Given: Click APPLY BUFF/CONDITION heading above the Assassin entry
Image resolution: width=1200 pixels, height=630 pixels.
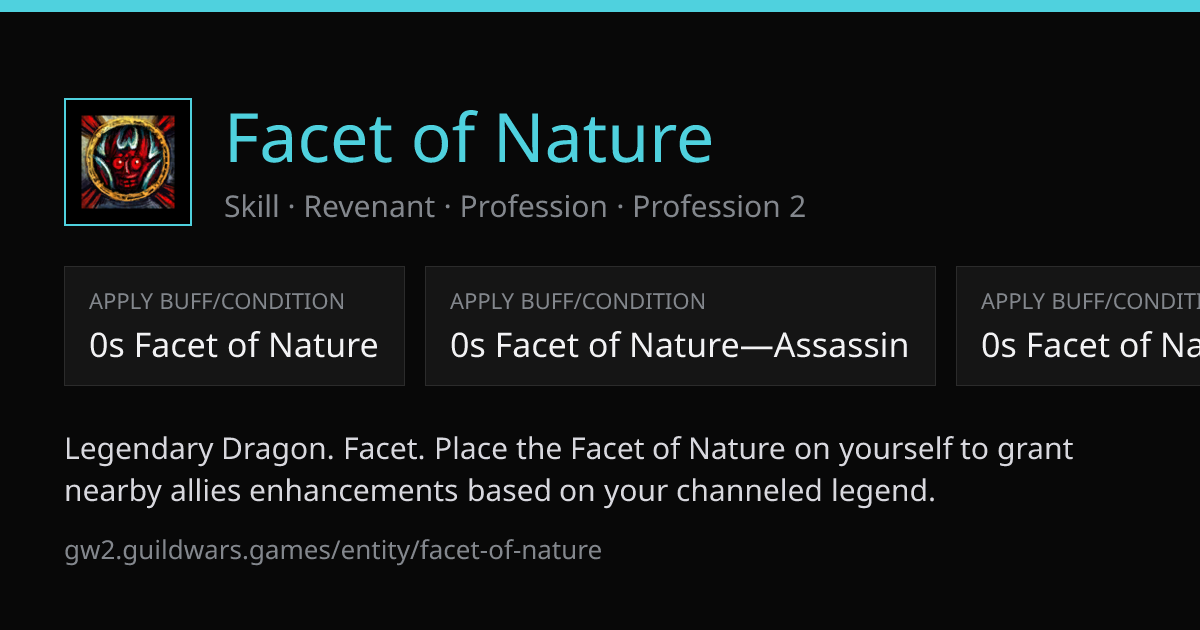Looking at the screenshot, I should pos(578,301).
